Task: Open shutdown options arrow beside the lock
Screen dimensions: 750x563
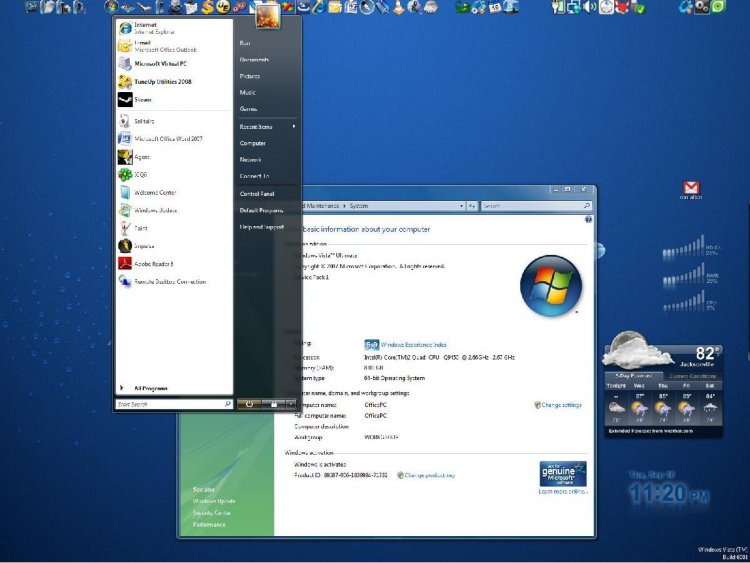Action: click(291, 404)
